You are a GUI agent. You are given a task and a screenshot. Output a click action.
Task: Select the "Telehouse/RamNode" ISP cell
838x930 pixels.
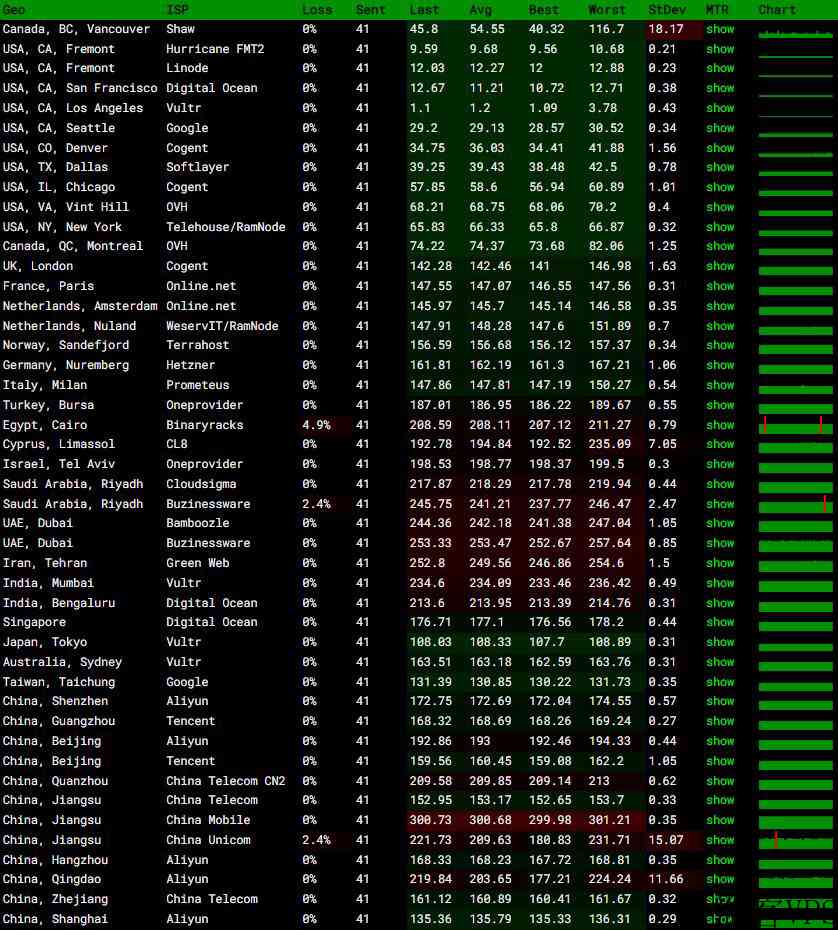[x=225, y=227]
